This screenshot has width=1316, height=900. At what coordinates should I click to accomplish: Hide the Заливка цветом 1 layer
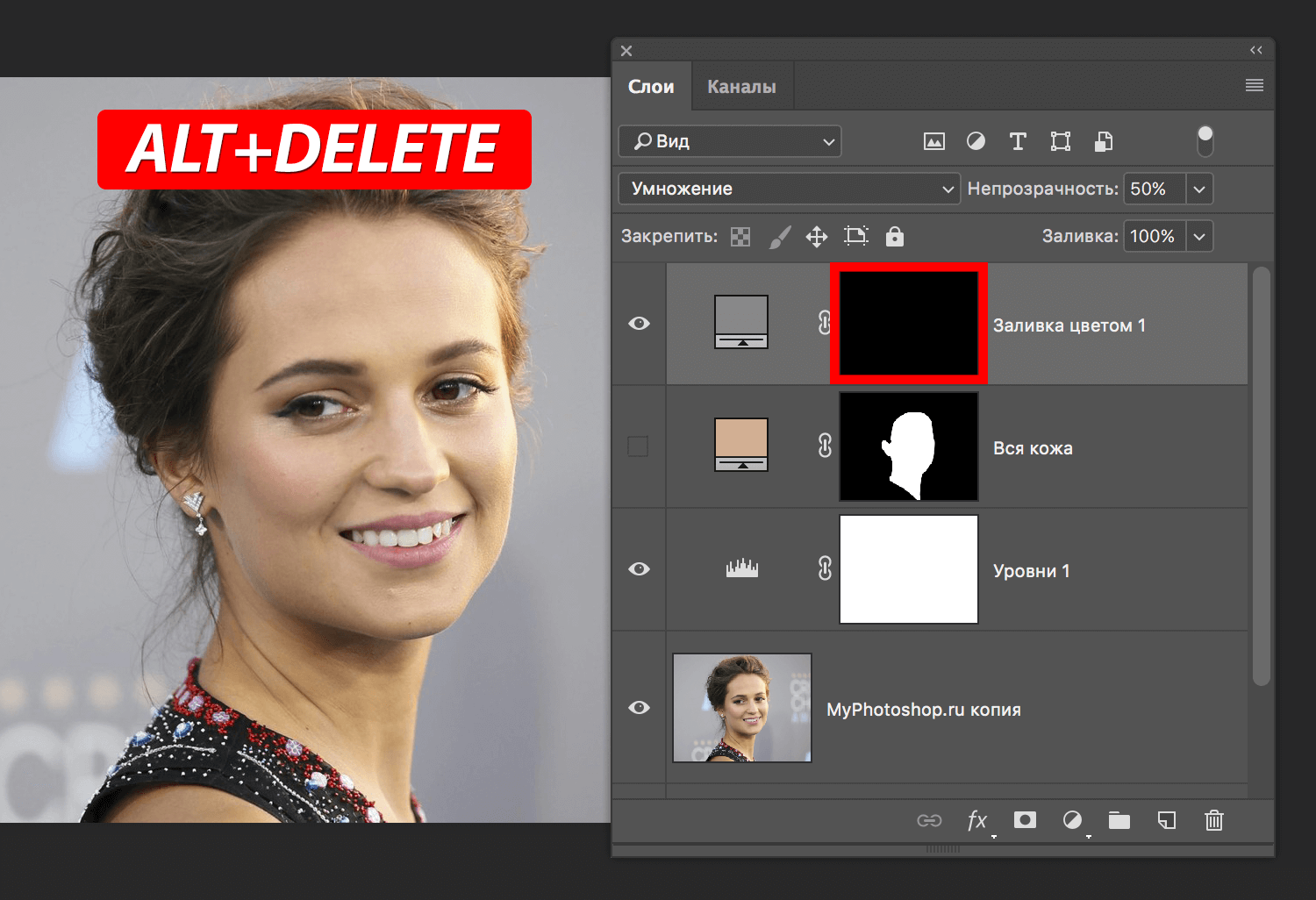(x=639, y=324)
